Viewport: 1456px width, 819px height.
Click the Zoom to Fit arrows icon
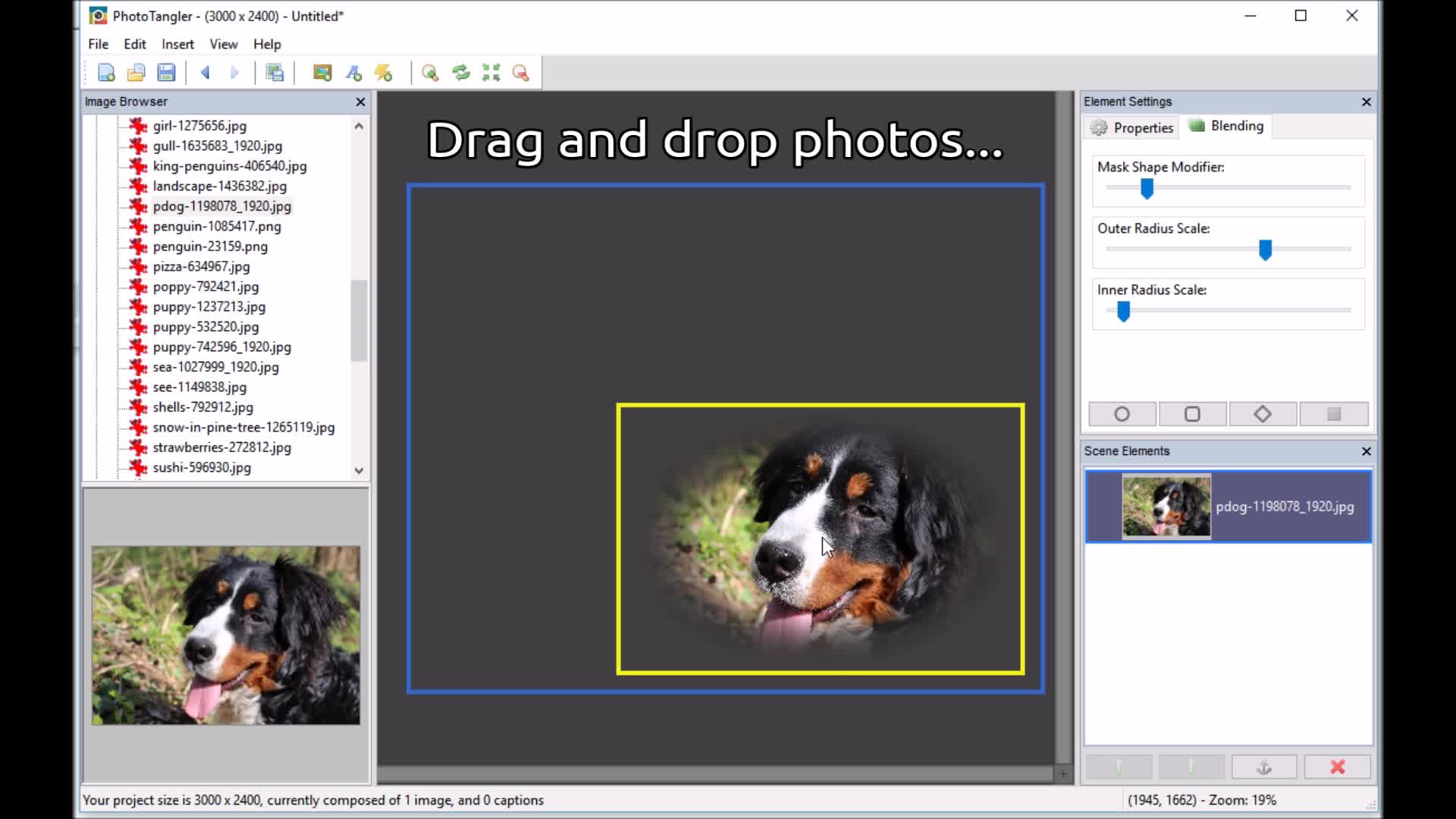491,73
